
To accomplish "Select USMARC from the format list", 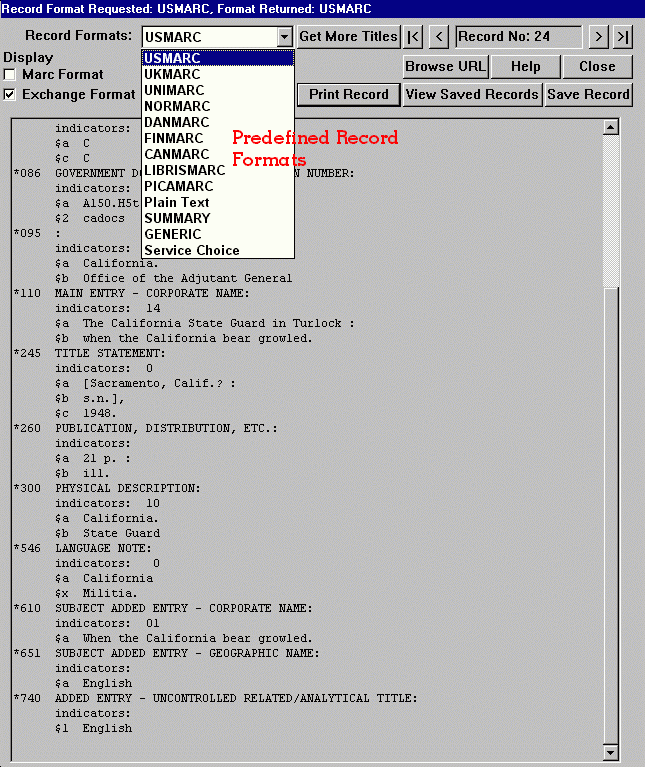I will point(218,58).
